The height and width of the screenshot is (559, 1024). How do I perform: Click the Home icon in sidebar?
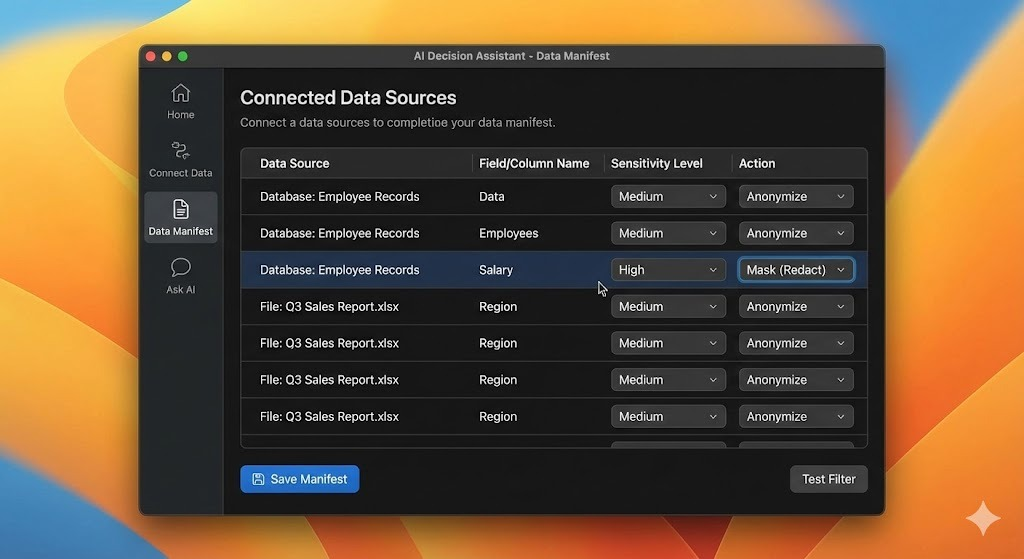click(x=180, y=93)
